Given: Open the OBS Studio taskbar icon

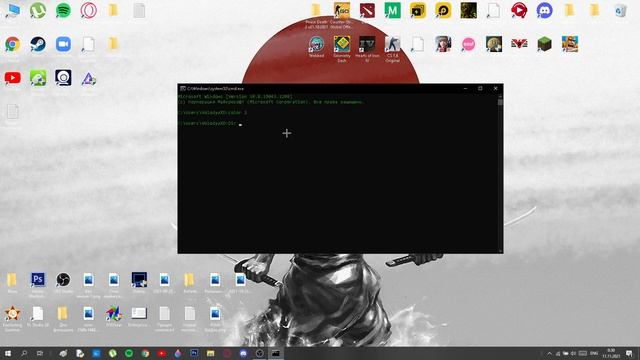Looking at the screenshot, I should 260,353.
